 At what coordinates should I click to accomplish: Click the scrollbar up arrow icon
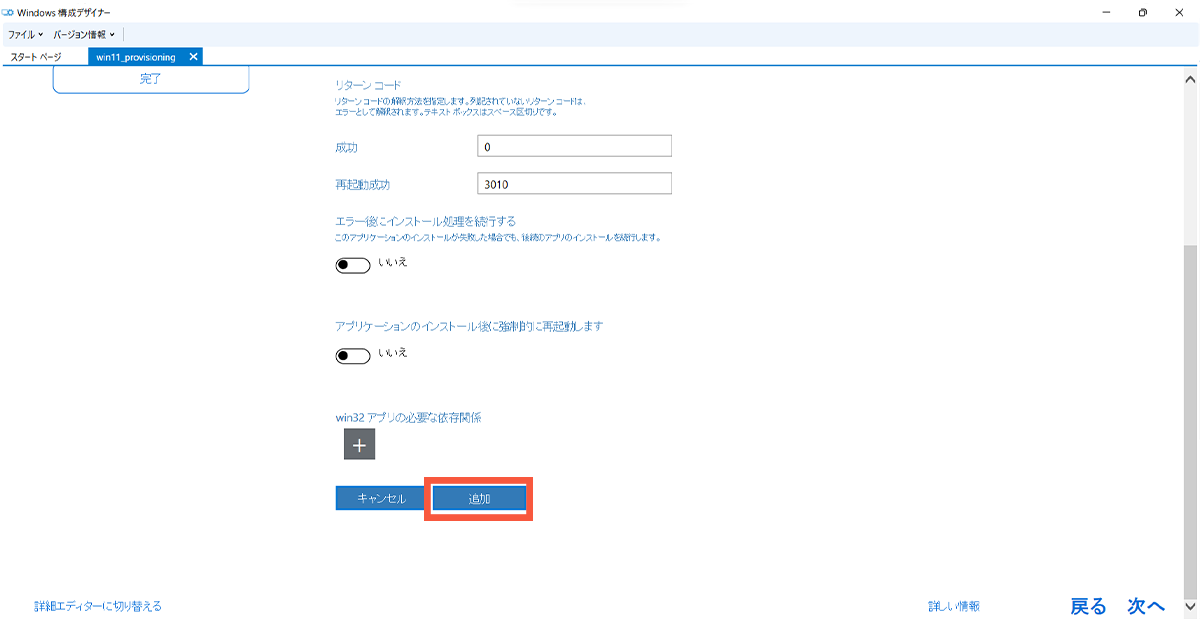1189,77
